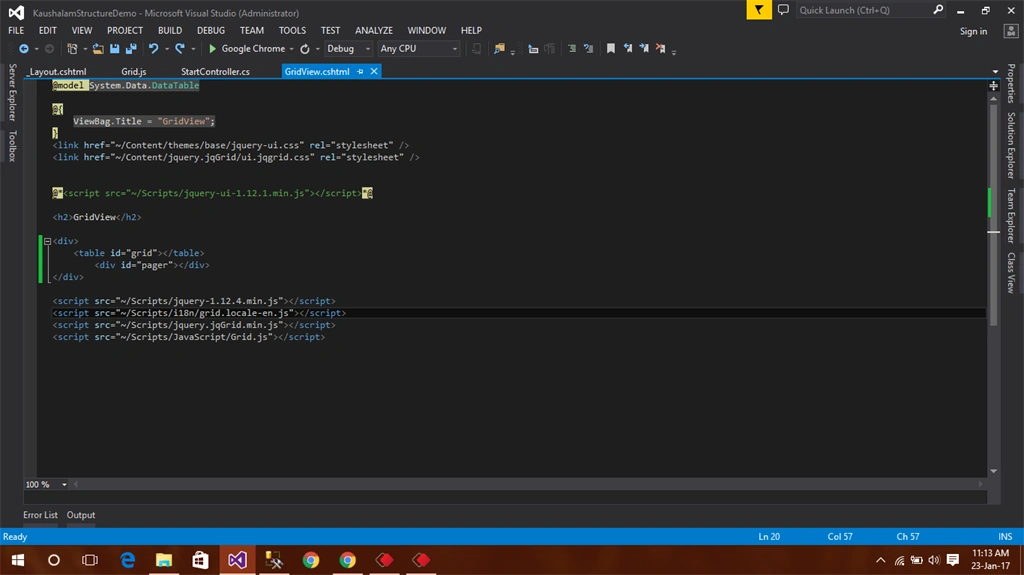Start debugging with the green play icon
This screenshot has width=1024, height=575.
click(212, 48)
